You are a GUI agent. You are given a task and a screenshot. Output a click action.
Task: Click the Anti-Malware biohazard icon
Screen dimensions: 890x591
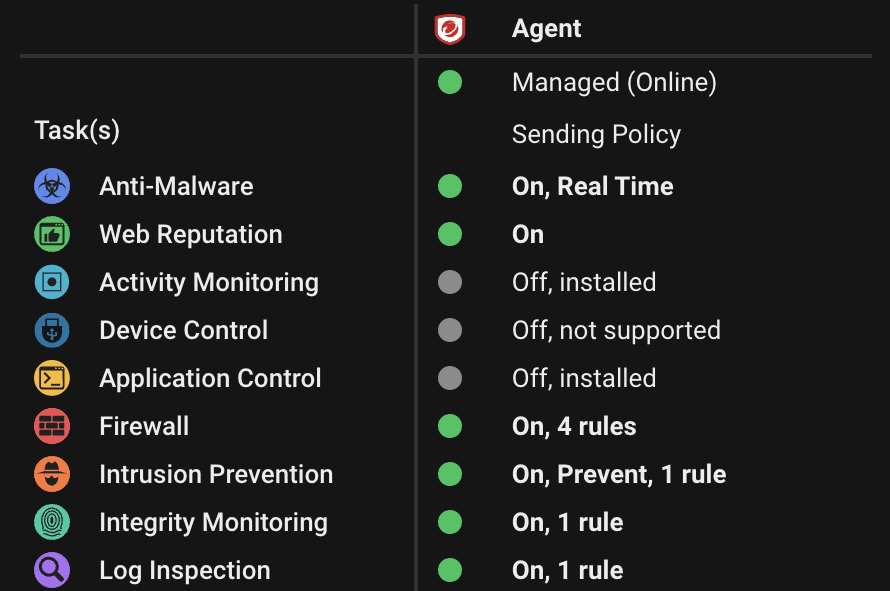51,186
